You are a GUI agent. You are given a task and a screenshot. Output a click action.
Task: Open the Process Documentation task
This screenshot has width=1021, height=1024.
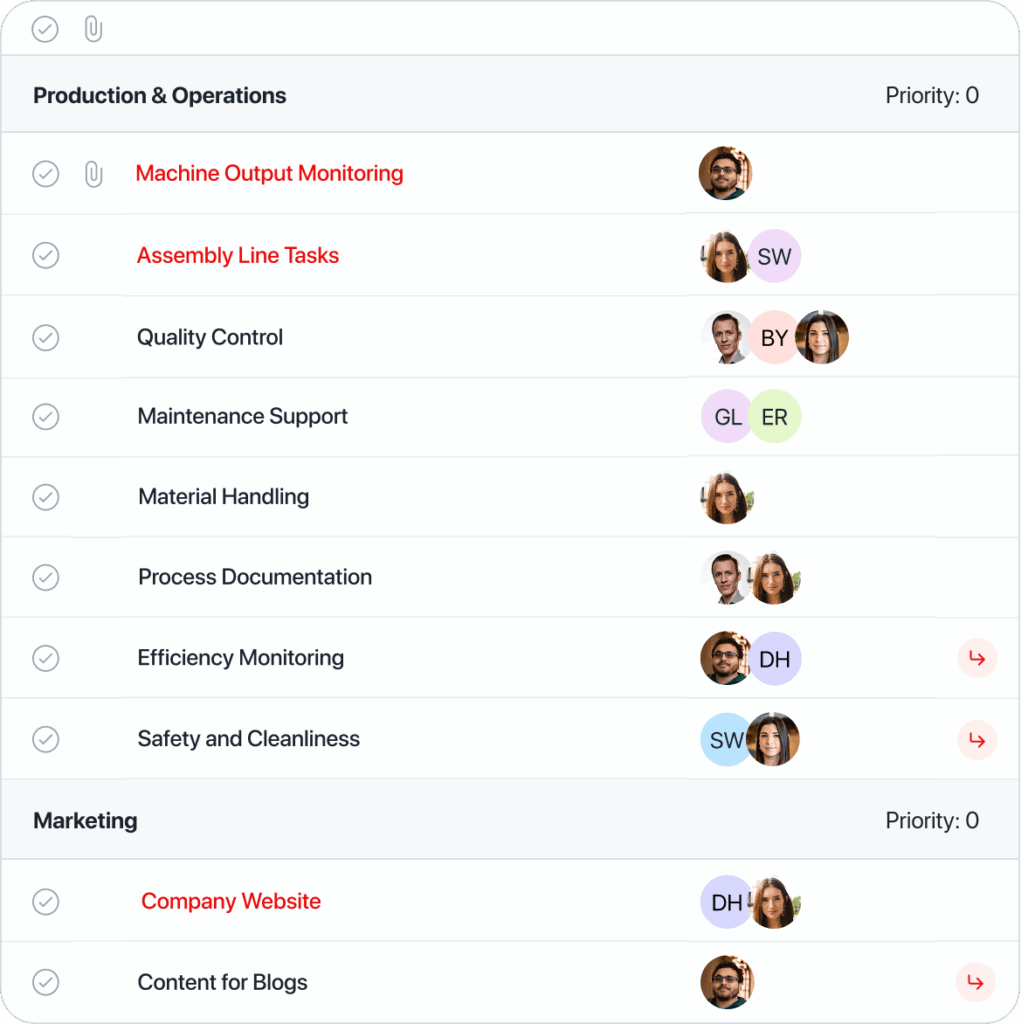tap(255, 577)
